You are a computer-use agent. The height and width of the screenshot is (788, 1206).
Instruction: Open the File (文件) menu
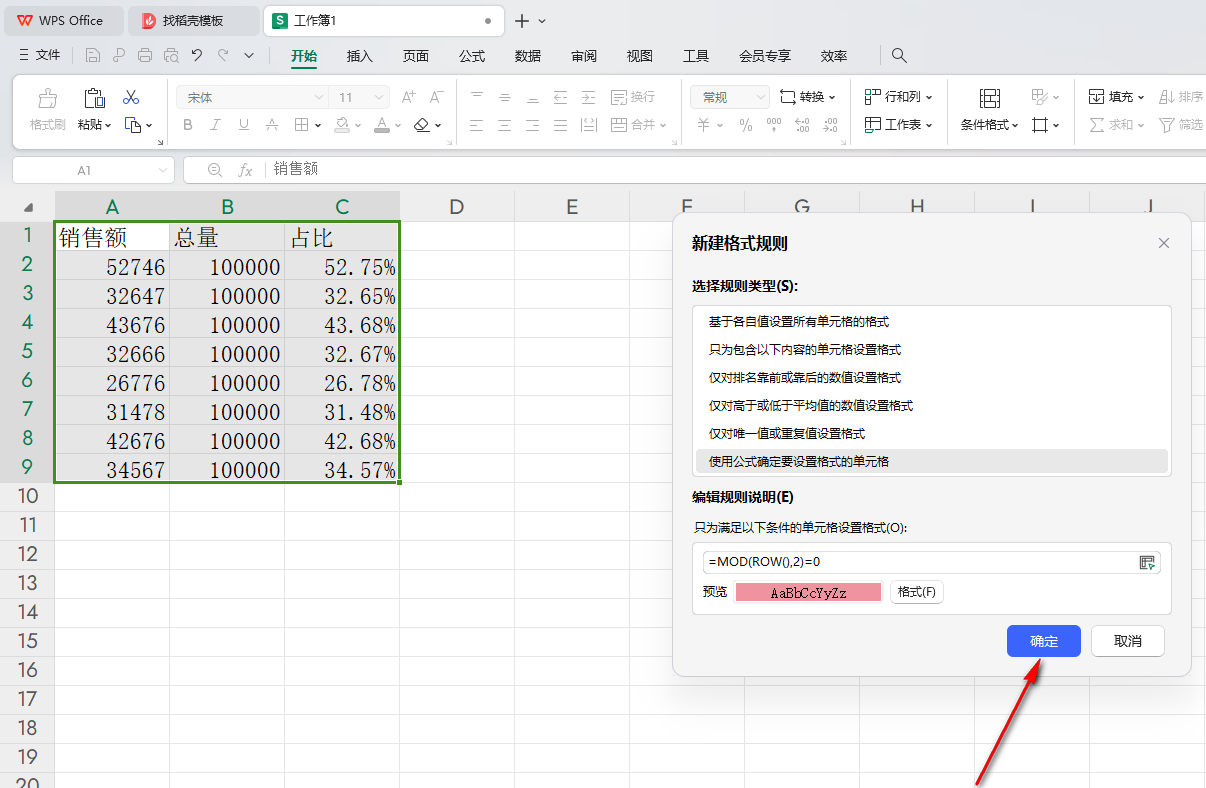pyautogui.click(x=40, y=56)
